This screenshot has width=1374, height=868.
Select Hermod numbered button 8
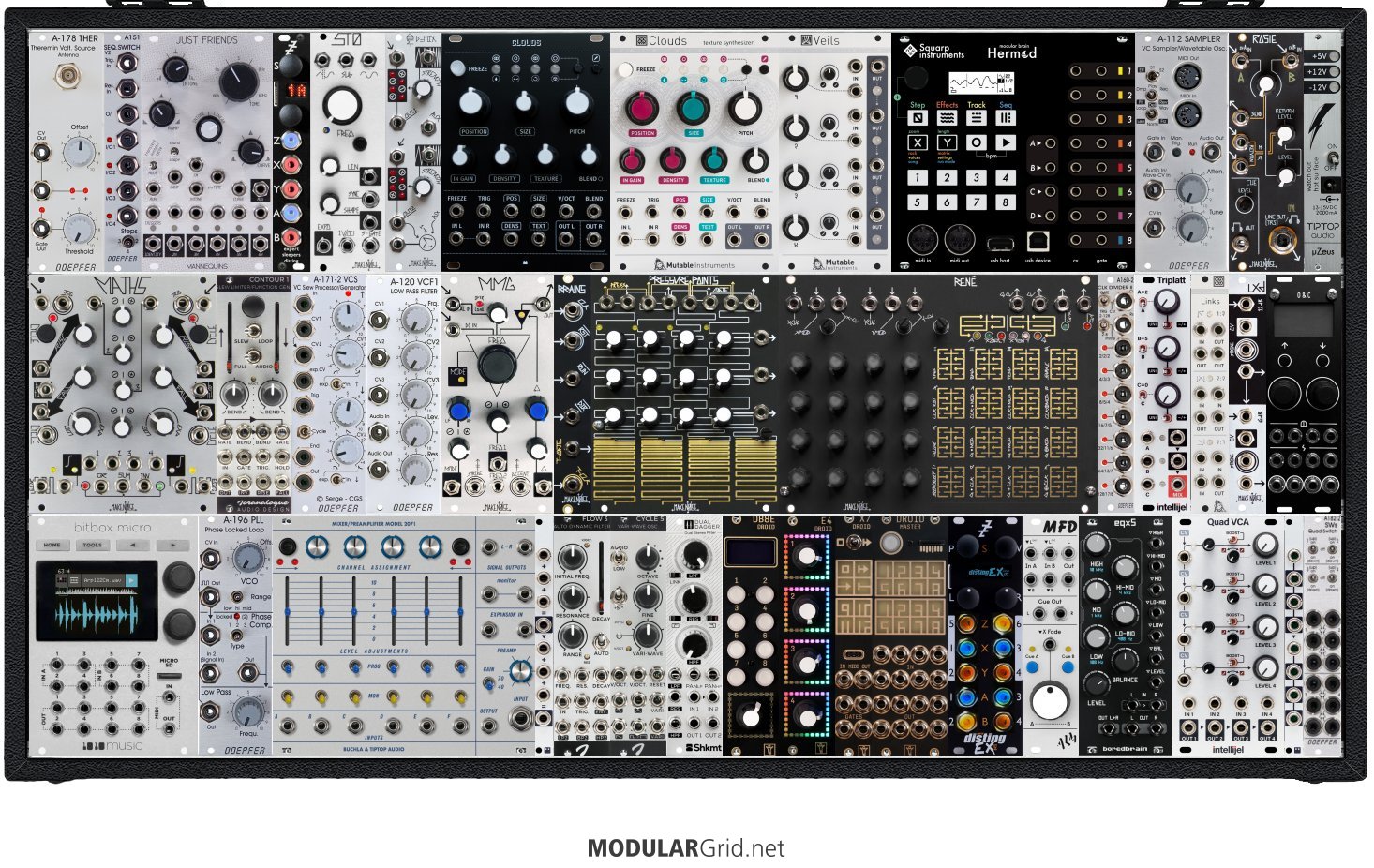pyautogui.click(x=1006, y=202)
